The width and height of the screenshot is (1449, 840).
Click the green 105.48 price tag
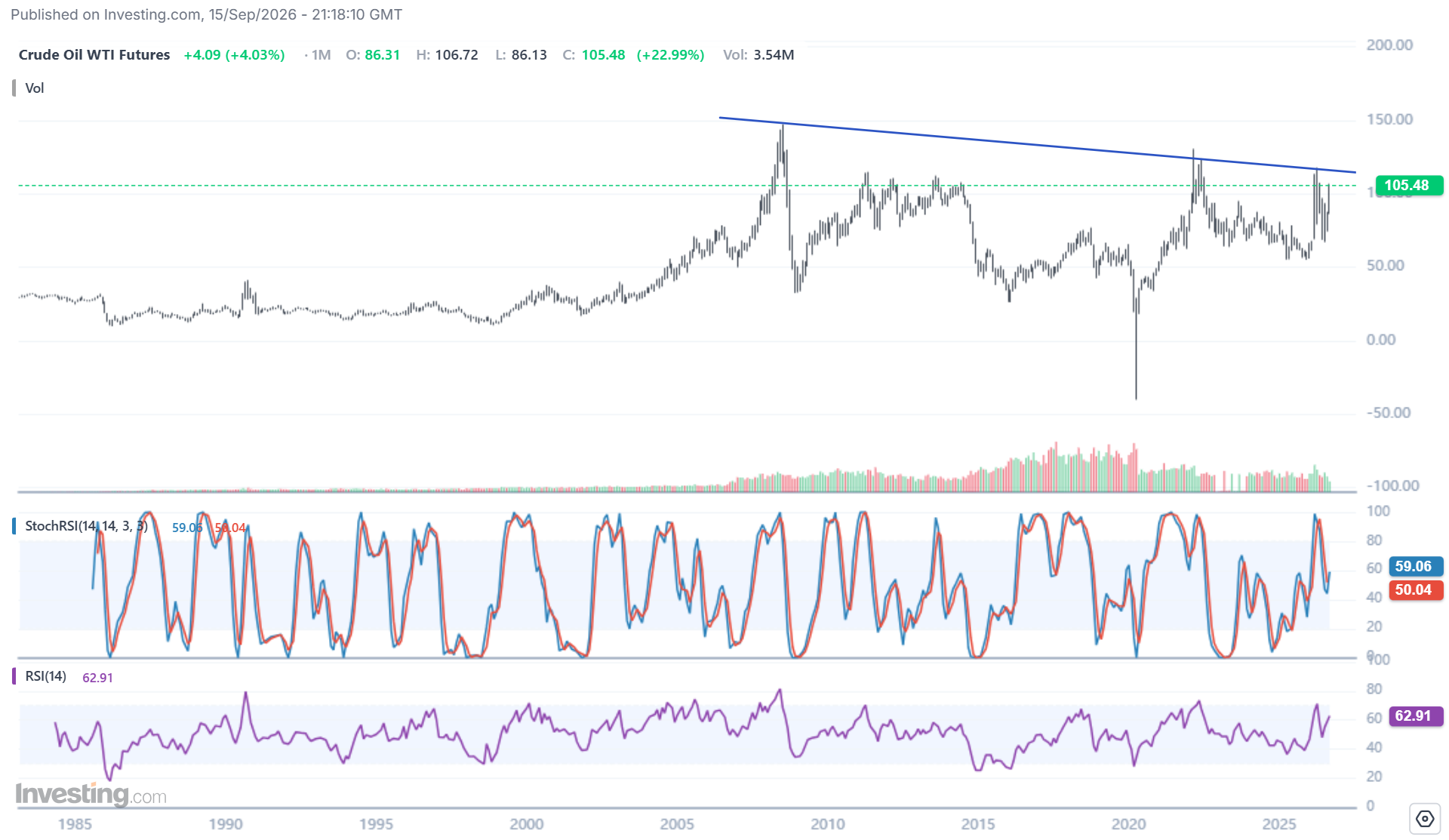pos(1409,185)
